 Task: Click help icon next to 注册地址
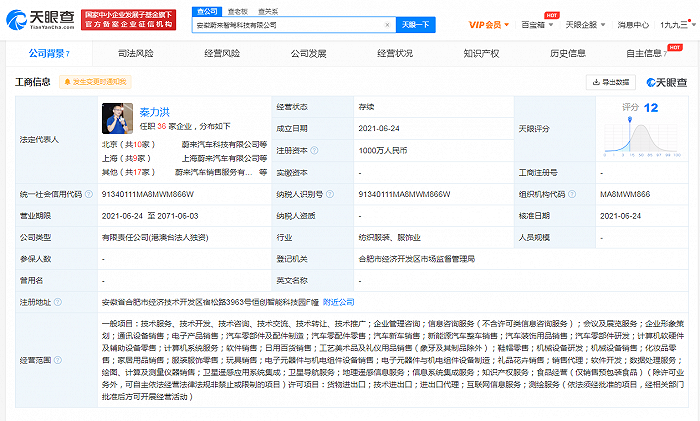58,302
